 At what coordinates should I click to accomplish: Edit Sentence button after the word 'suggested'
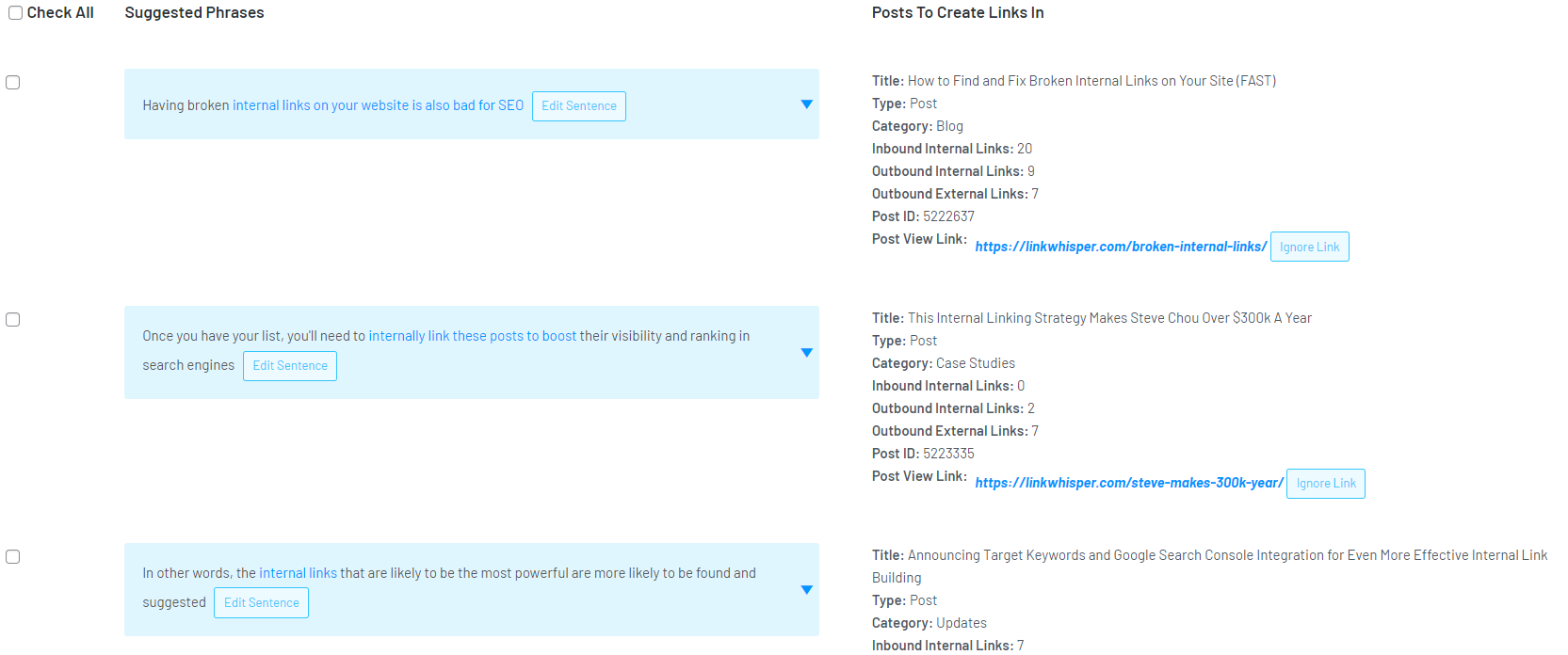(x=261, y=603)
